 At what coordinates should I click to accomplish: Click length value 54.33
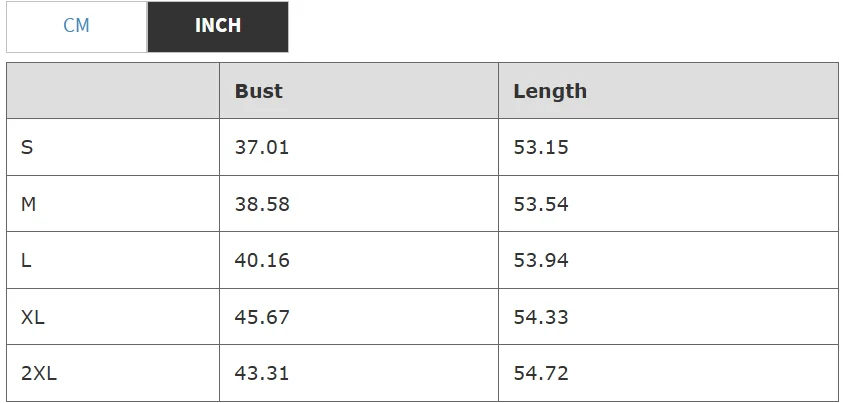point(541,317)
